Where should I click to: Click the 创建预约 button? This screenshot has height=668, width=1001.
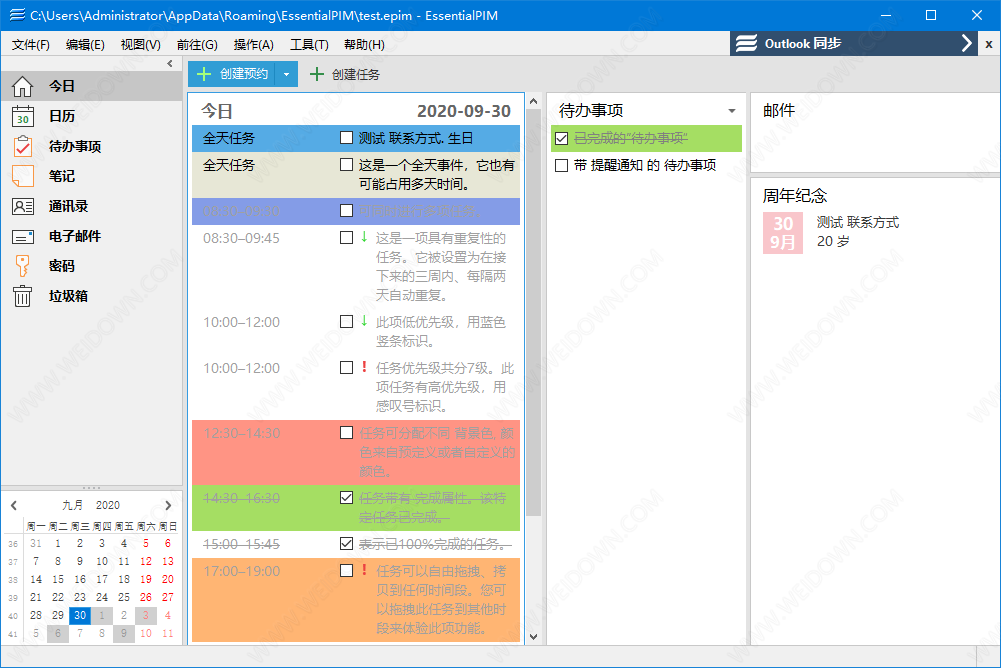click(232, 74)
